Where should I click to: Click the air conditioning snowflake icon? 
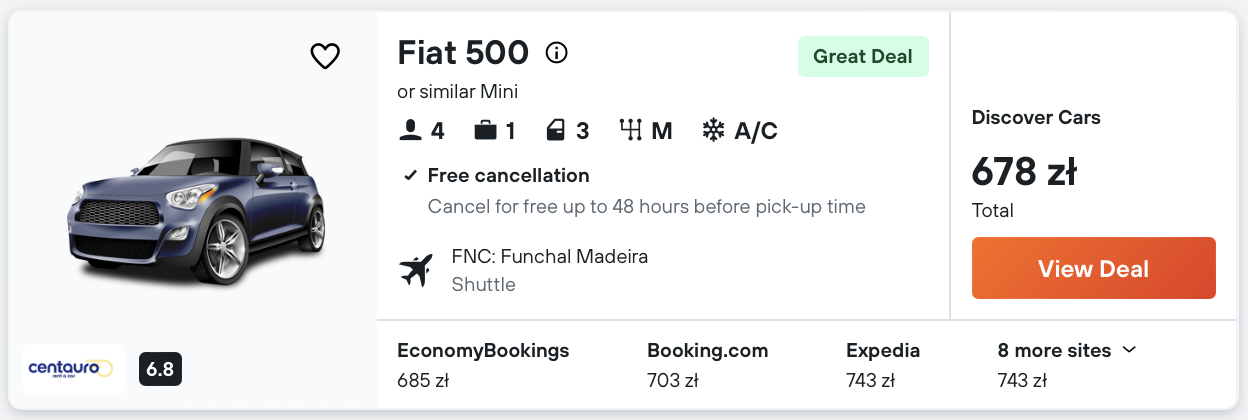[x=713, y=131]
